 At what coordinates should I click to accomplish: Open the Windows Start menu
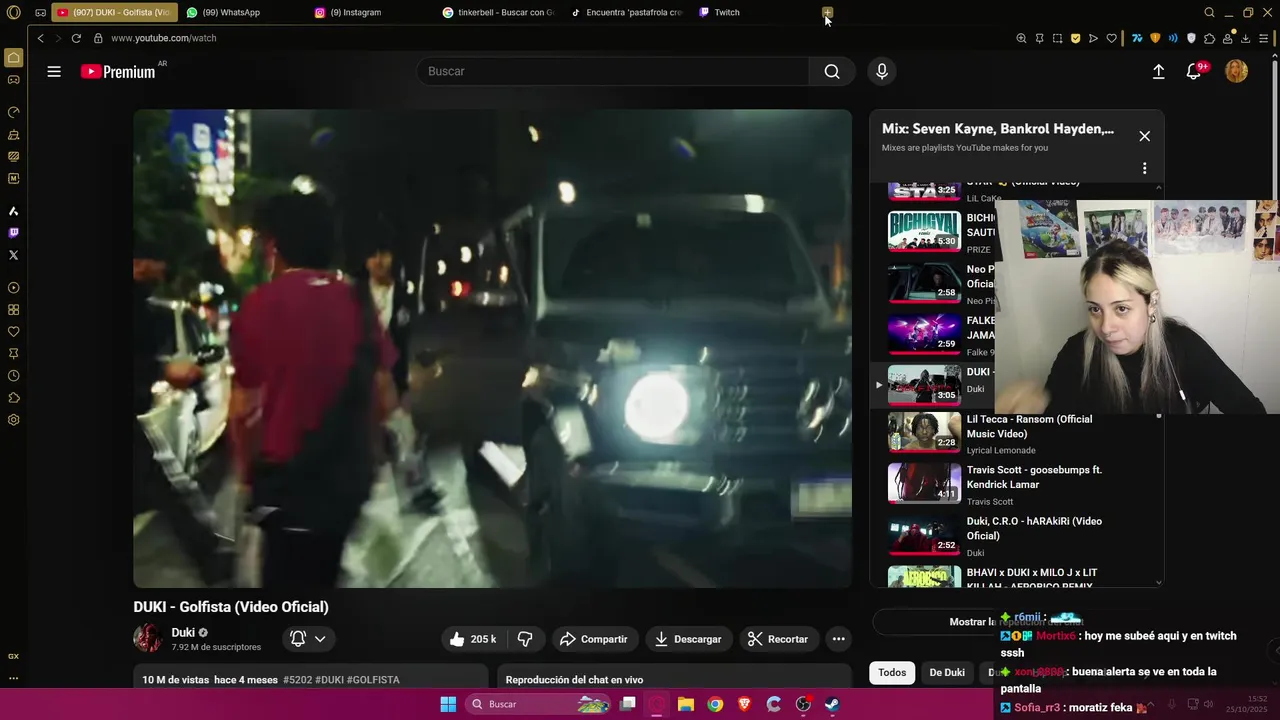pyautogui.click(x=448, y=704)
